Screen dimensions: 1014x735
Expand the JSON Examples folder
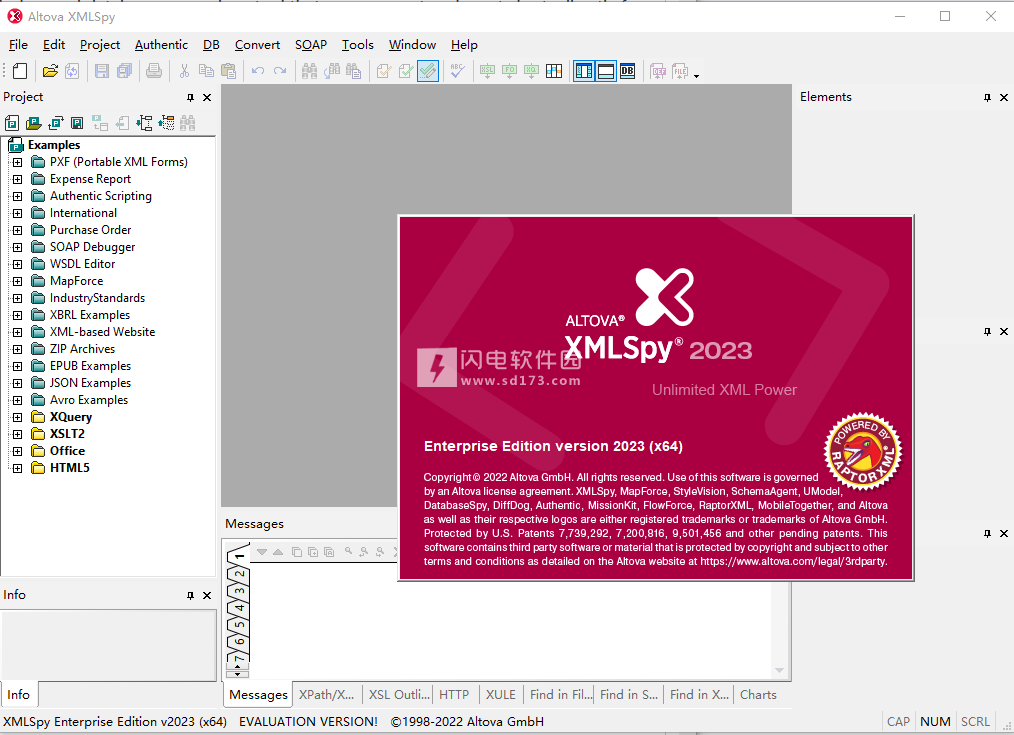(17, 383)
